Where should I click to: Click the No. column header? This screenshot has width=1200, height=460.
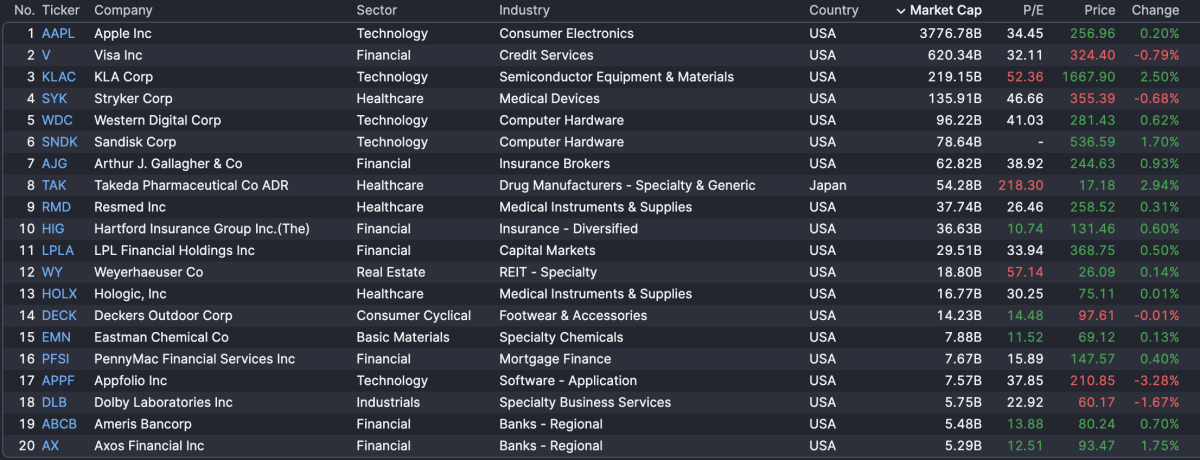pyautogui.click(x=24, y=11)
